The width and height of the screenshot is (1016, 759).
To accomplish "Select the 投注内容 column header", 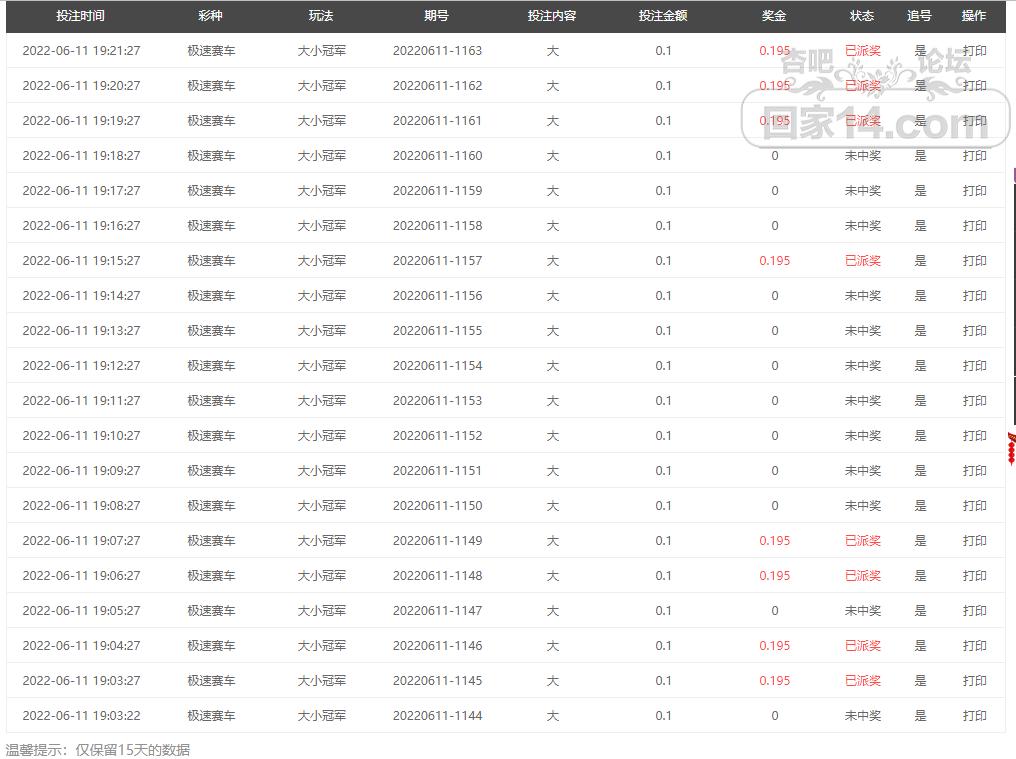I will pos(552,16).
